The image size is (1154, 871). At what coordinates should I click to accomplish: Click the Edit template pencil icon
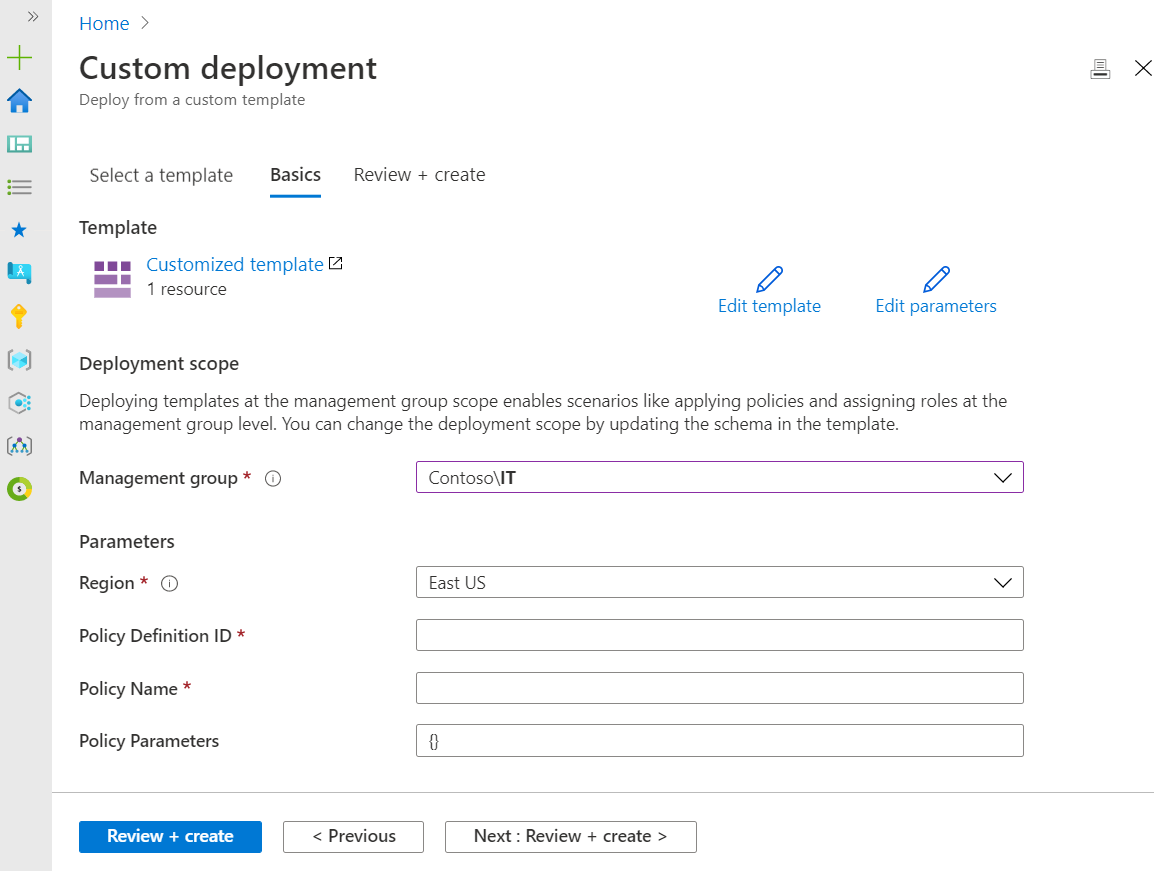click(770, 279)
